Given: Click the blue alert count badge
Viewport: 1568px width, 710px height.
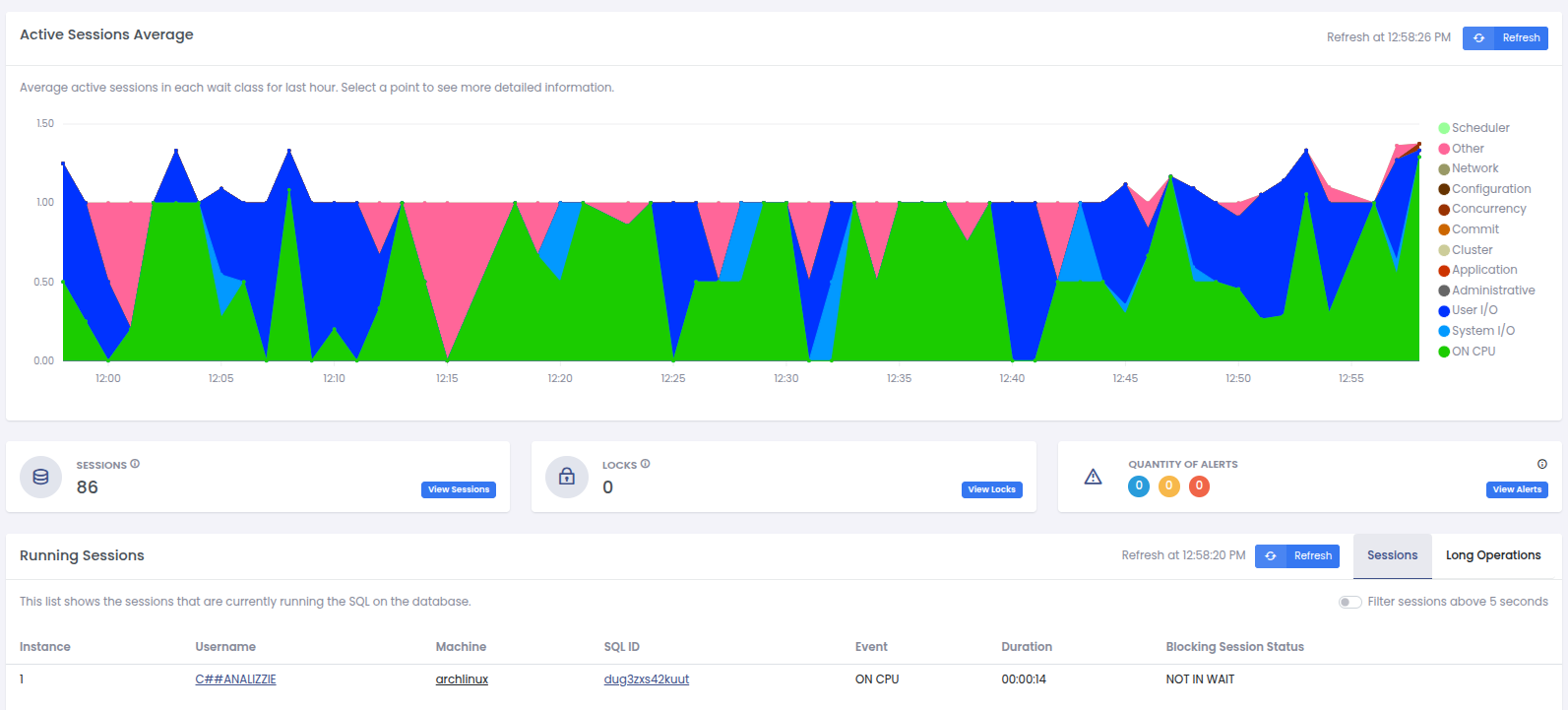Looking at the screenshot, I should coord(1139,486).
